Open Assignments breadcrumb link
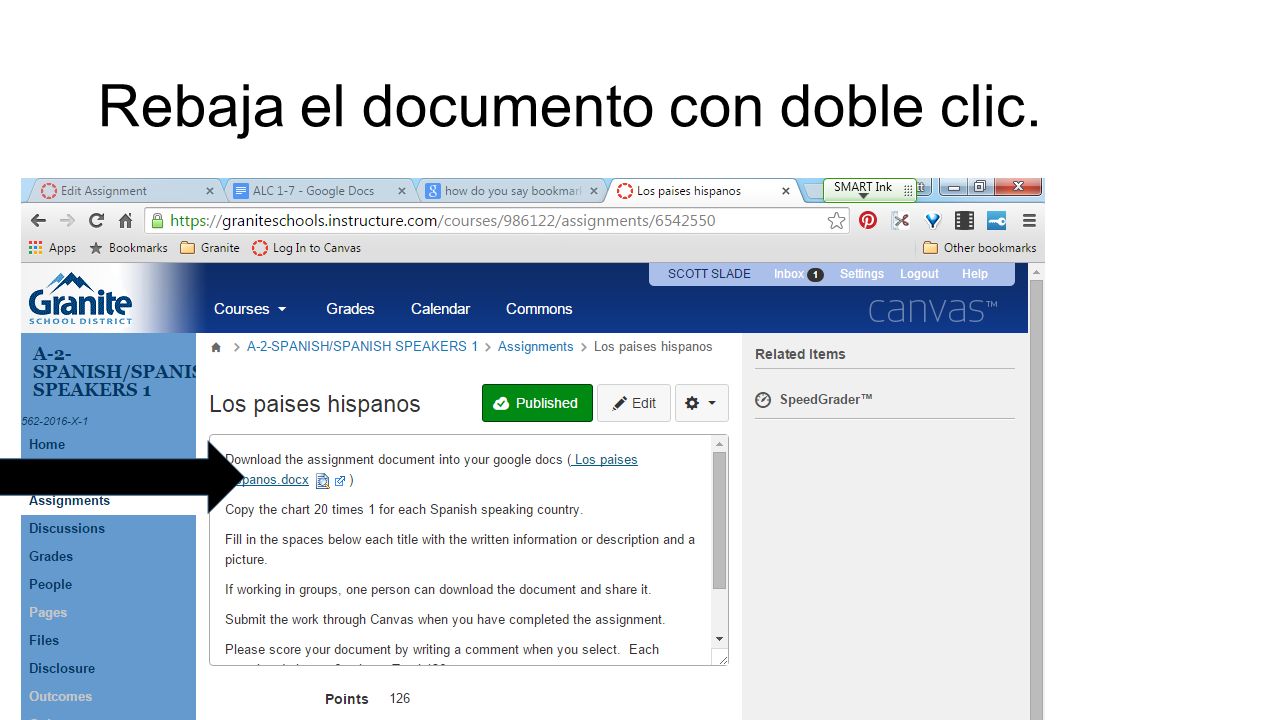This screenshot has height=720, width=1280. [x=536, y=347]
